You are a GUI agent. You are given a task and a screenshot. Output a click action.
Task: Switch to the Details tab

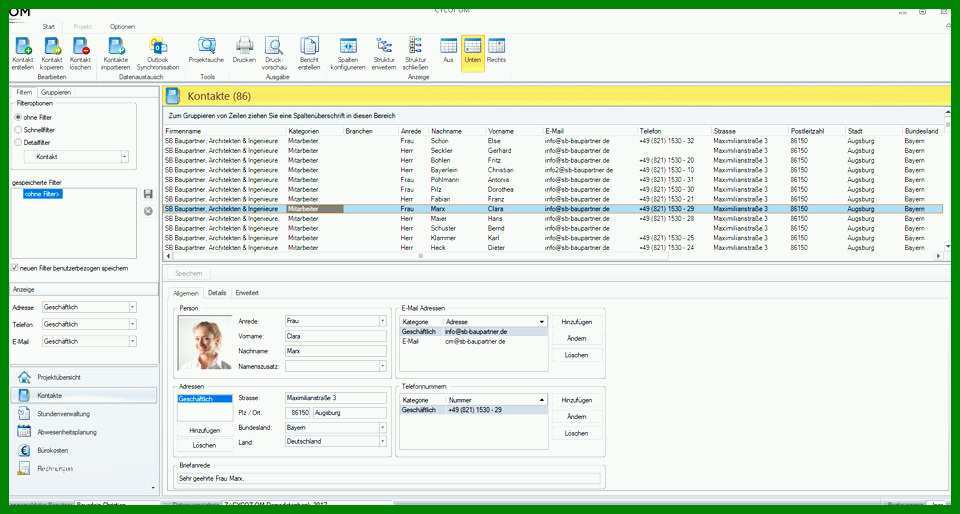[217, 293]
